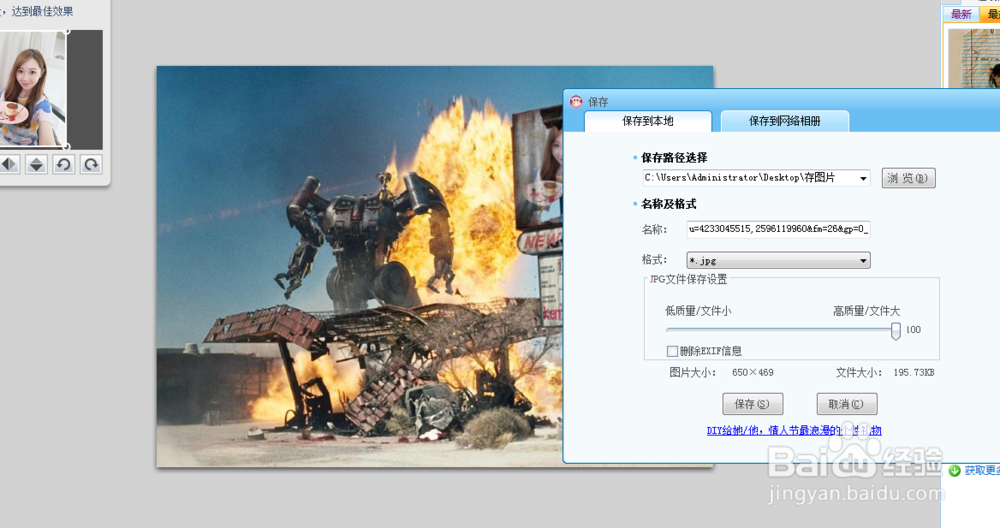Image resolution: width=1000 pixels, height=528 pixels.
Task: Click the robot explosion image on canvas
Action: coord(360,267)
